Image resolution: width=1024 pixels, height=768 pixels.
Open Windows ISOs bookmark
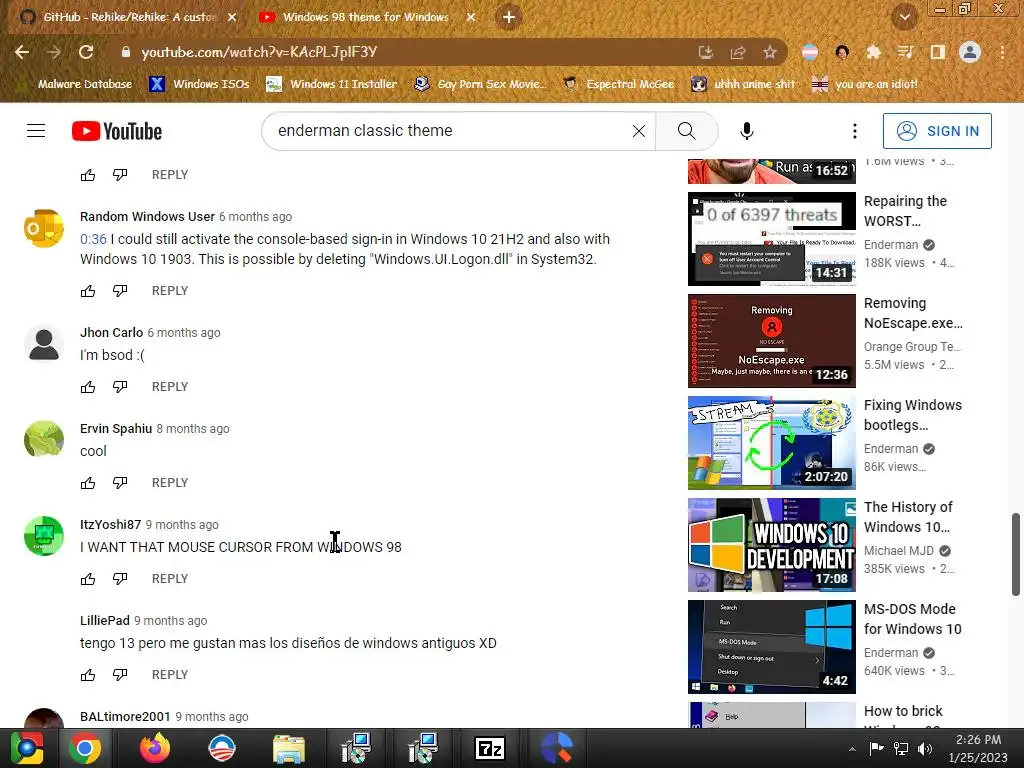point(200,84)
